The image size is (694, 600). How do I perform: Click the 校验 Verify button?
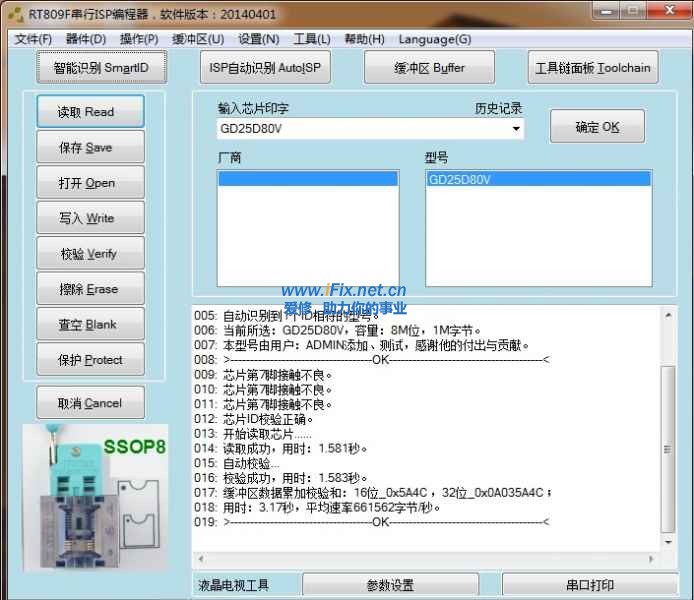coord(90,253)
